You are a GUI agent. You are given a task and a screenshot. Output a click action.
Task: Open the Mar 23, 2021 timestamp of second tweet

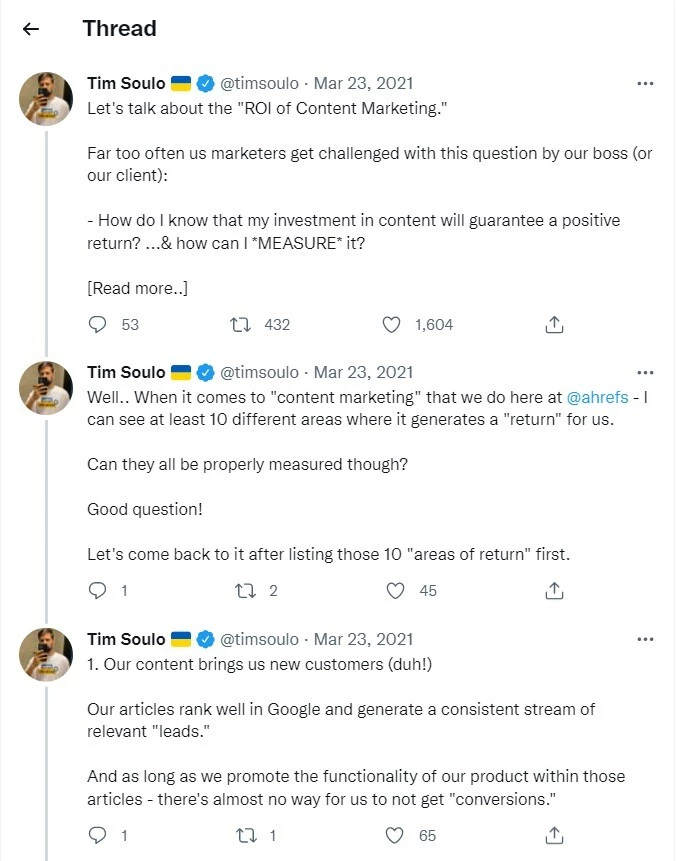(363, 373)
